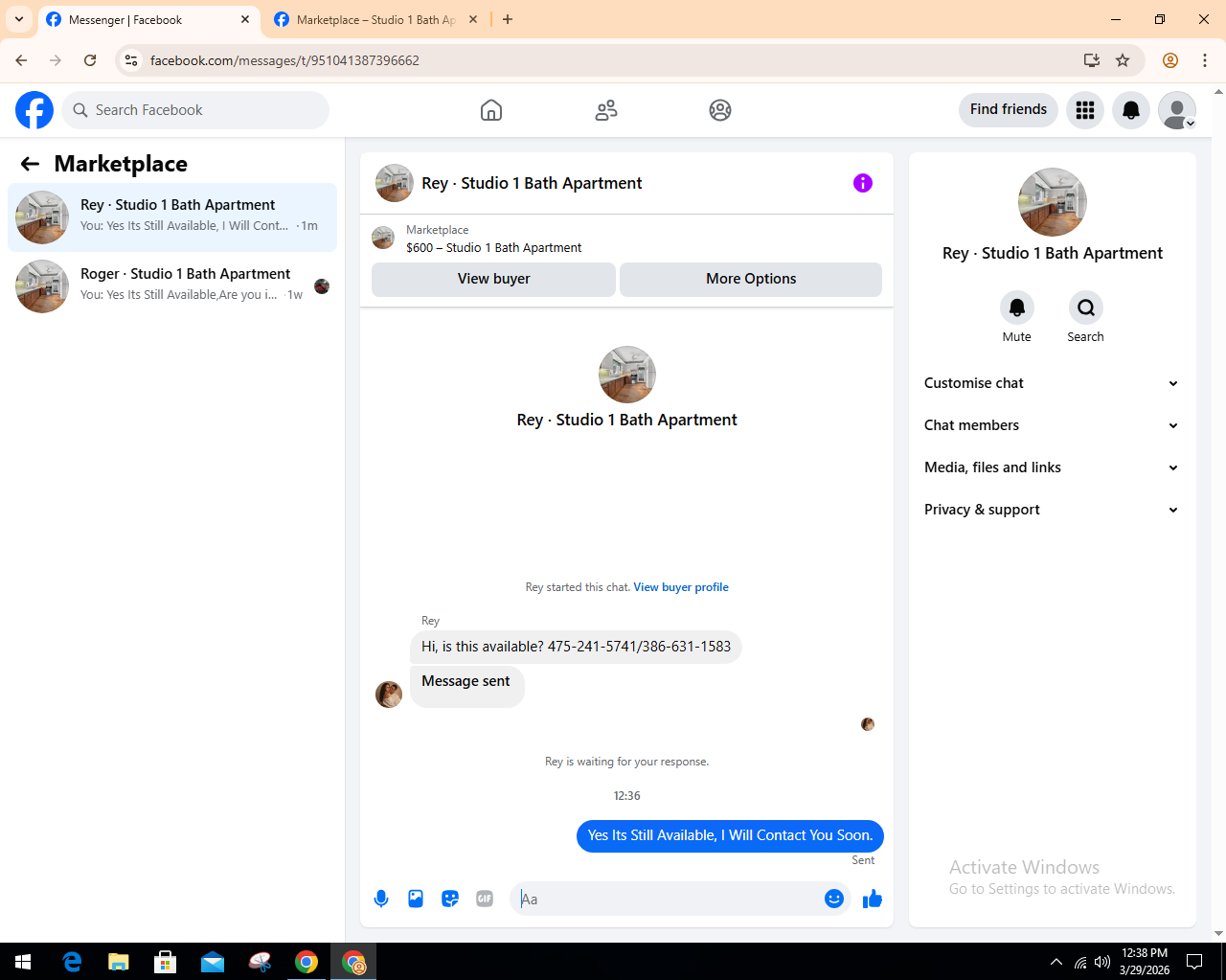The image size is (1226, 980).
Task: Select the Roger conversation in the list
Action: pyautogui.click(x=172, y=286)
